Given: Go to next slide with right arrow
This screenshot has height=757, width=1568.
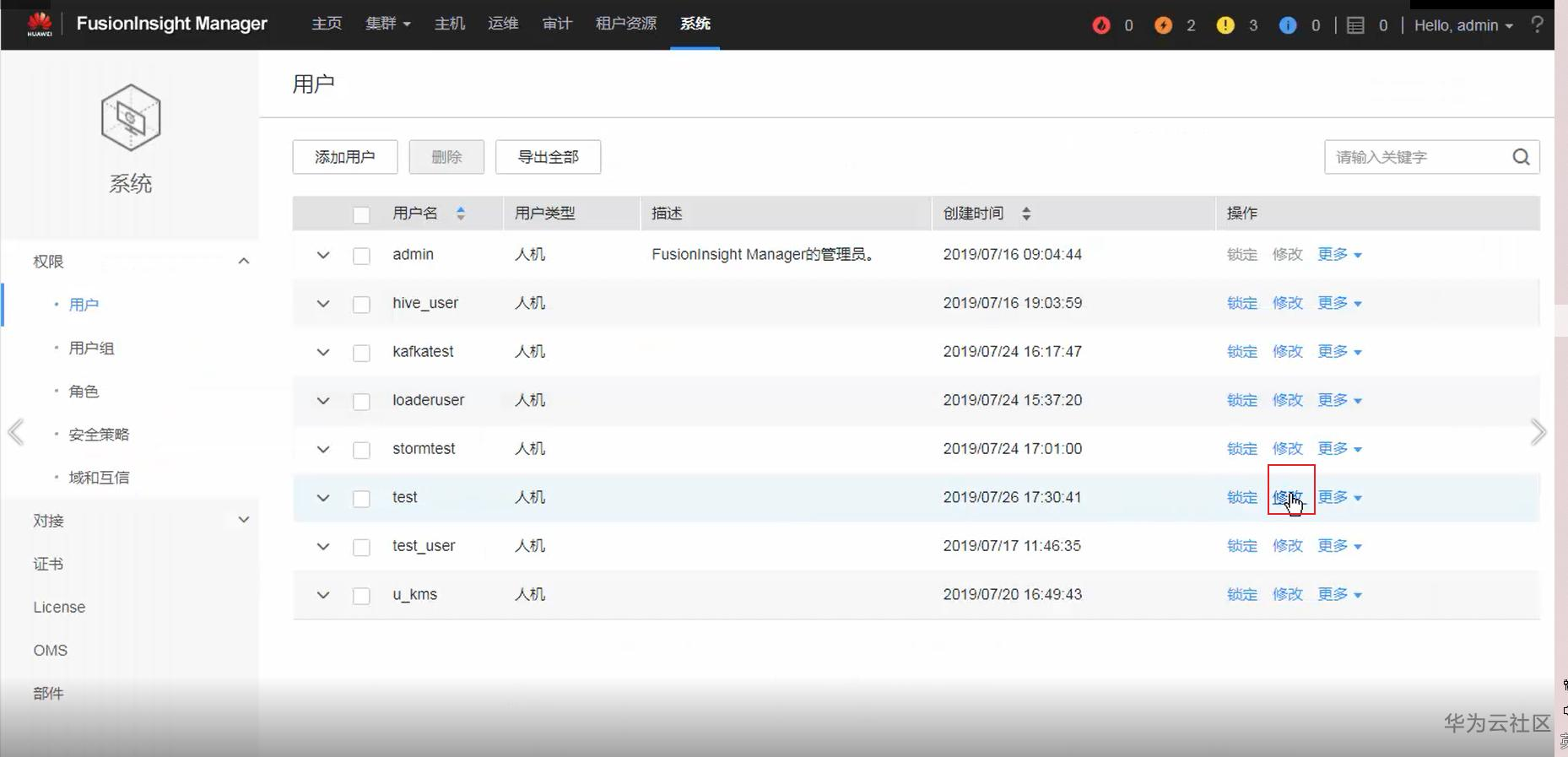Looking at the screenshot, I should coord(1538,432).
